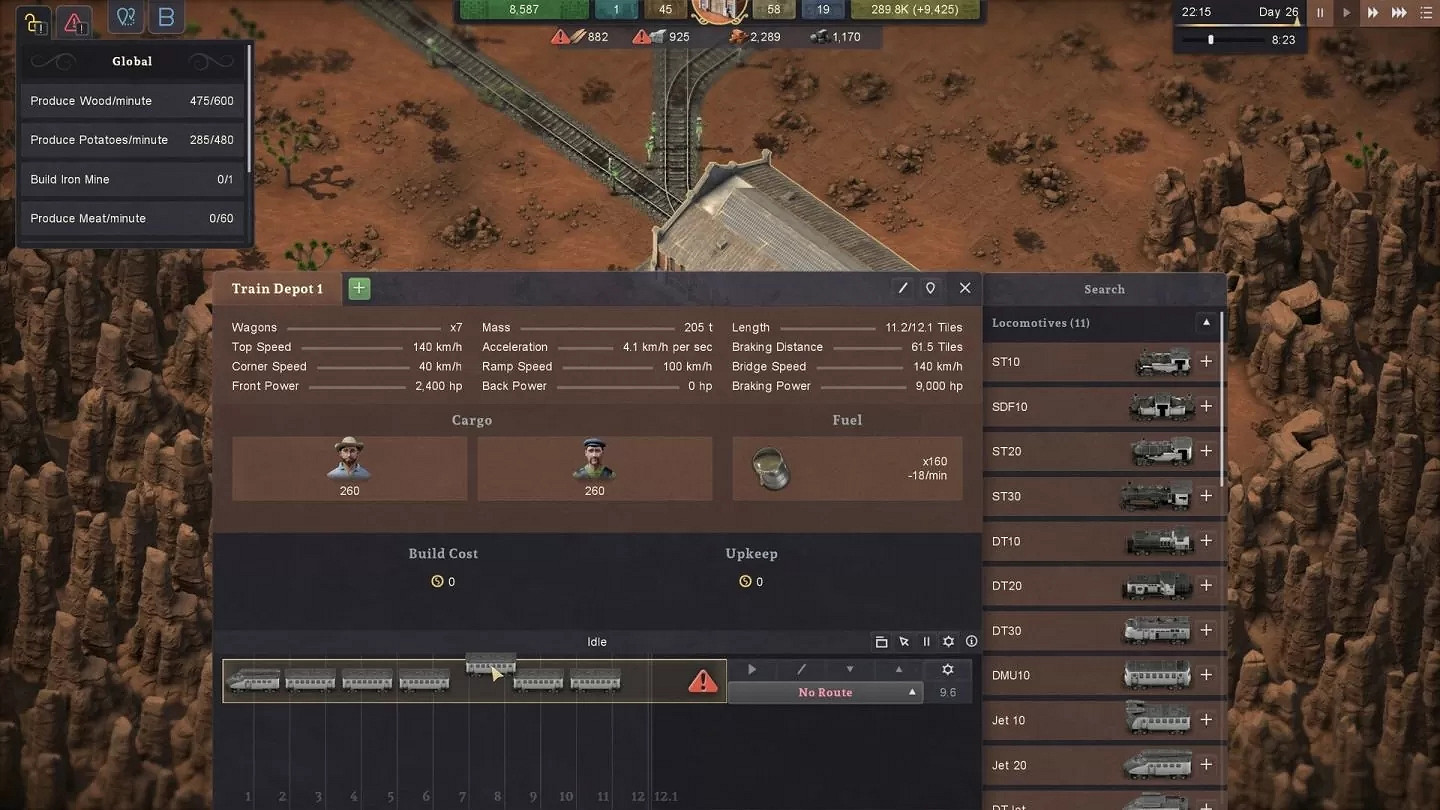Pause the game time

click(x=1320, y=13)
